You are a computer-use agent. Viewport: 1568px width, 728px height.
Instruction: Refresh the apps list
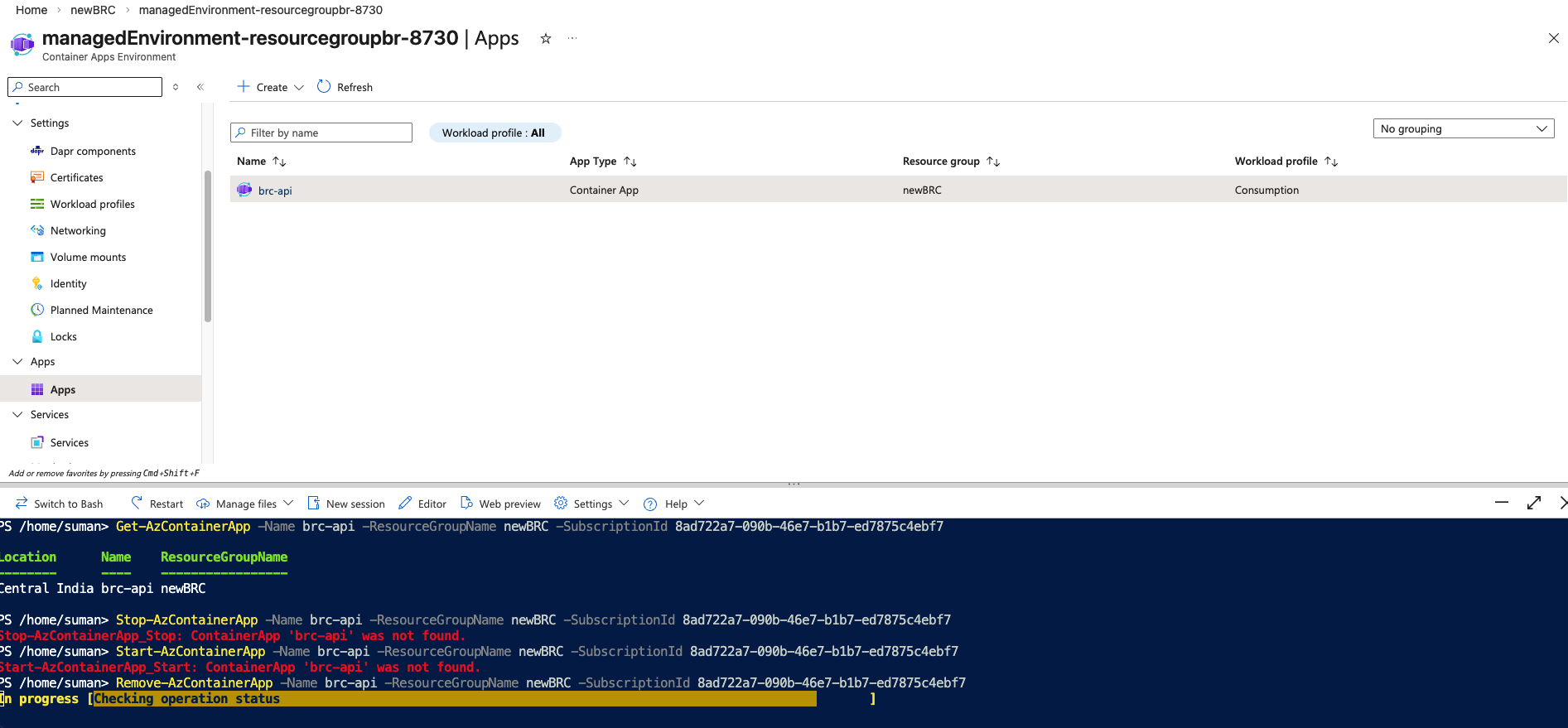[x=345, y=87]
